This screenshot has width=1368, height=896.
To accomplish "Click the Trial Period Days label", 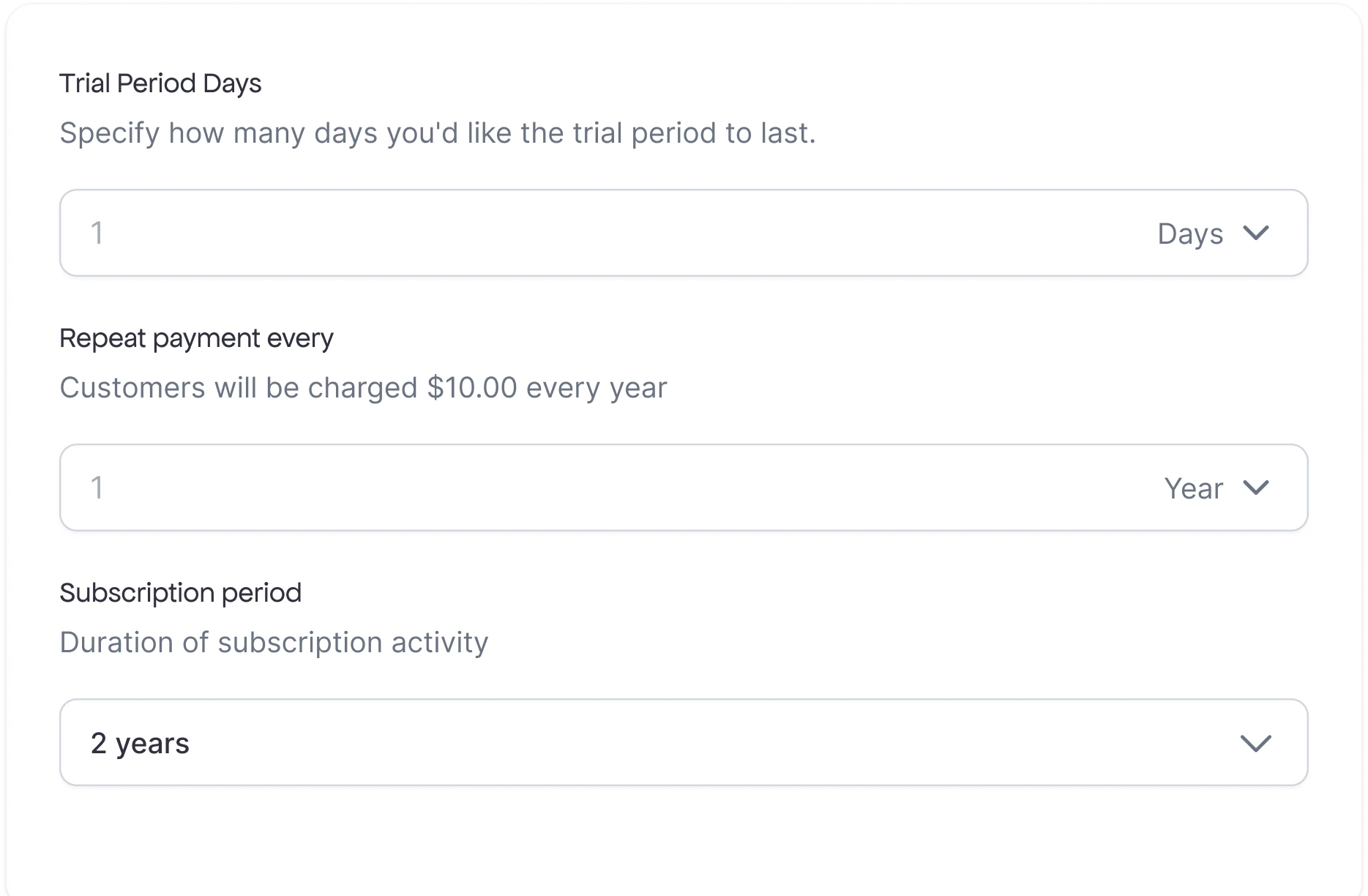I will click(x=160, y=83).
